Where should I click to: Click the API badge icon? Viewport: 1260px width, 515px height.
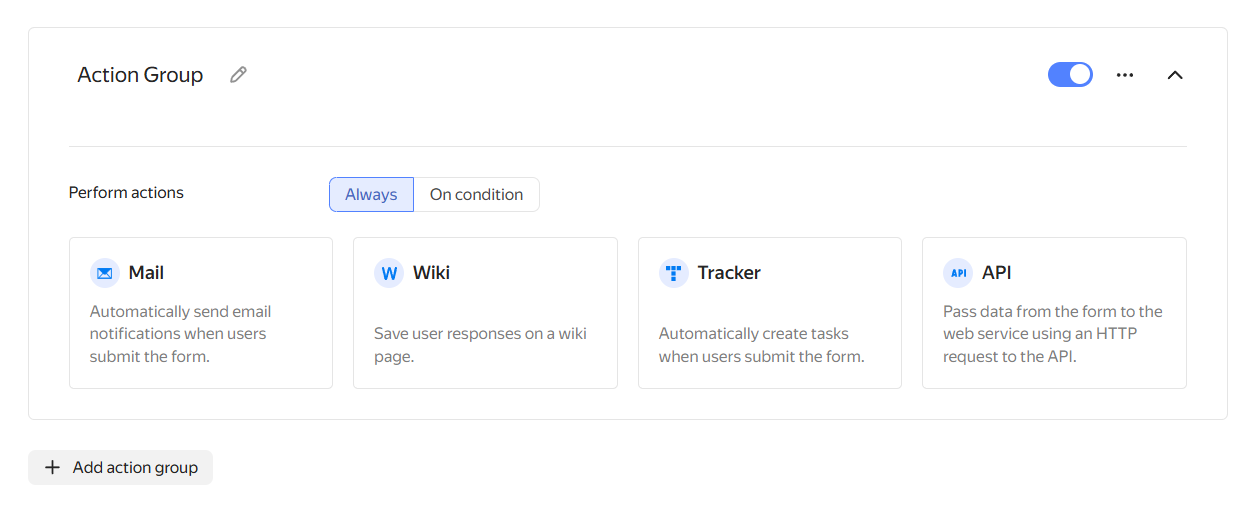coord(958,273)
